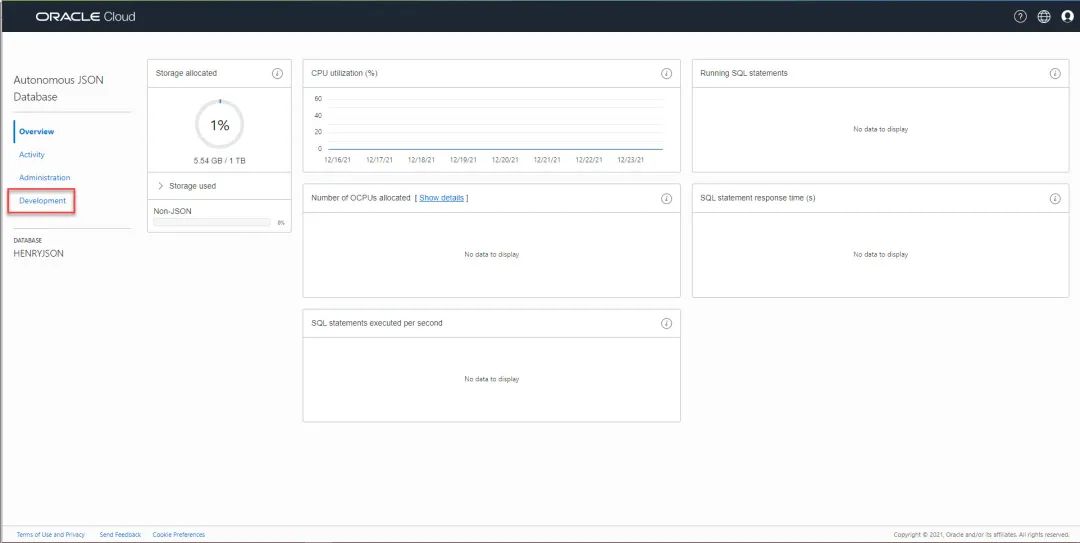1080x543 pixels.
Task: Click the Show details link
Action: 442,198
